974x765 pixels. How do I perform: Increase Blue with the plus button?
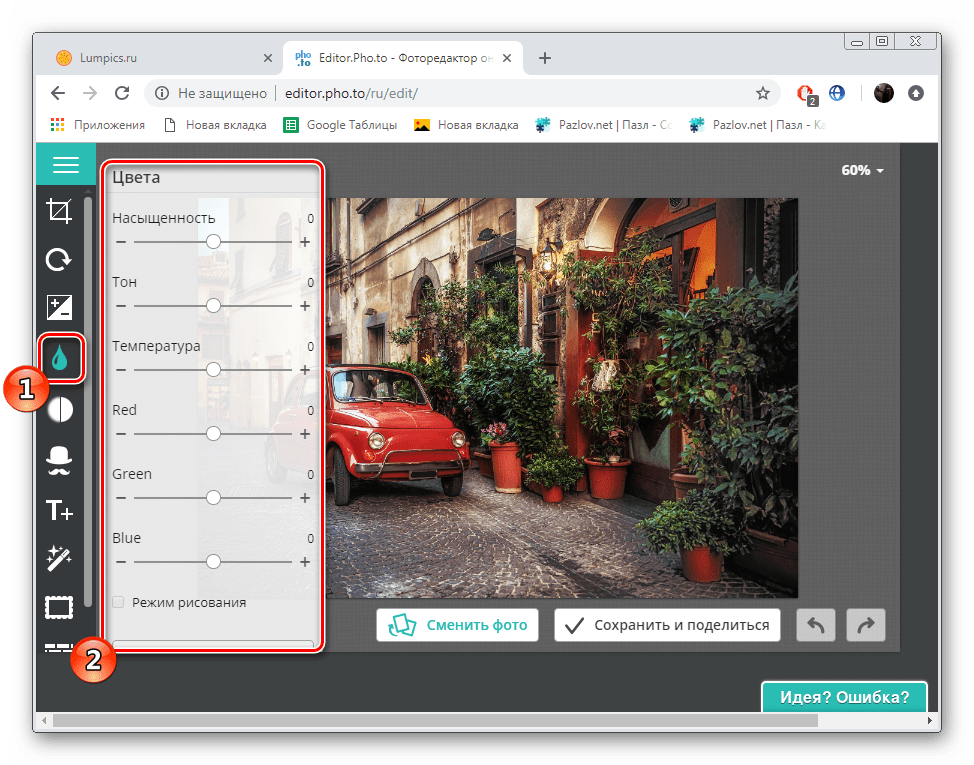pyautogui.click(x=305, y=562)
